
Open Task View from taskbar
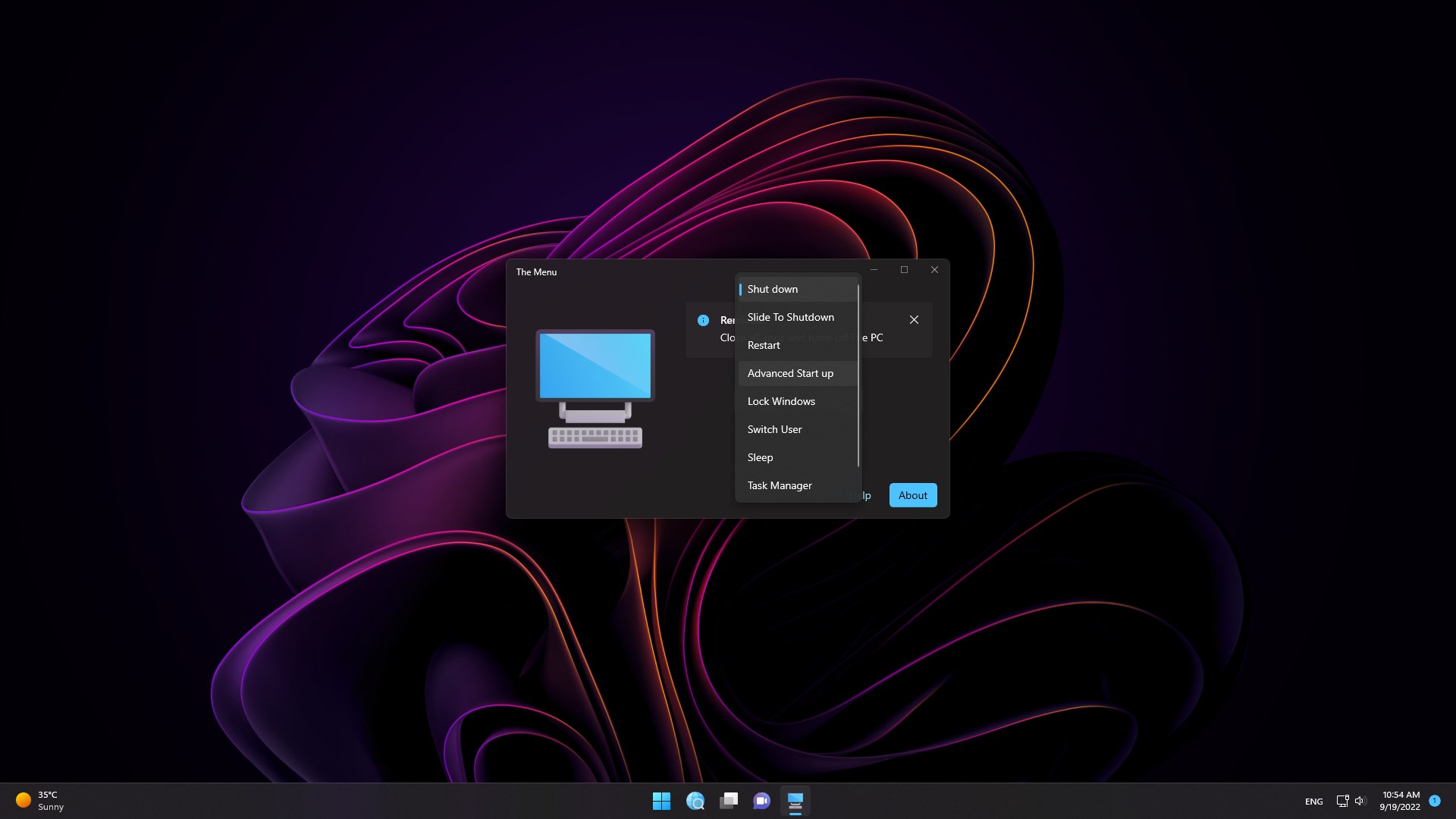point(729,801)
